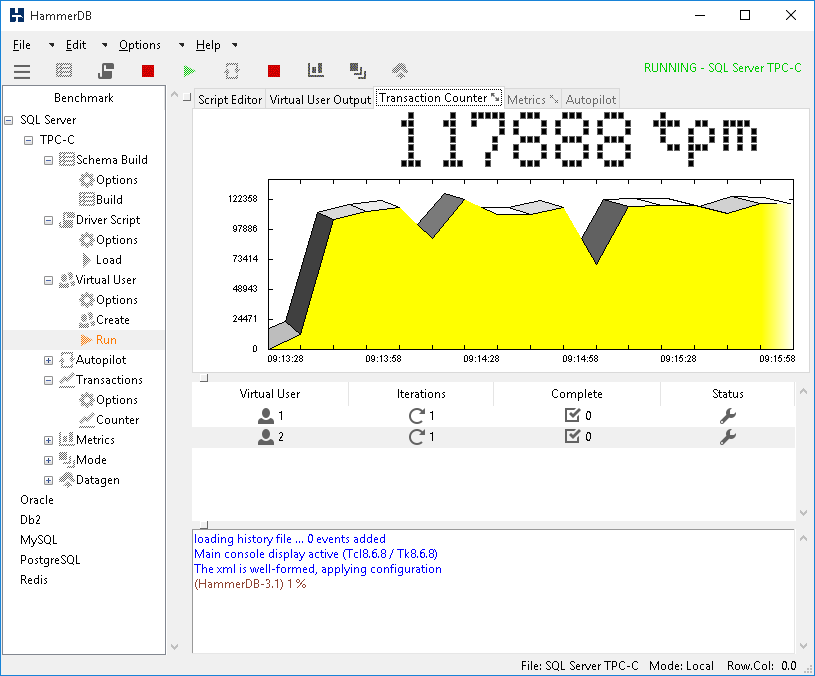The height and width of the screenshot is (676, 815).
Task: Collapse the Virtual User node
Action: pos(48,281)
